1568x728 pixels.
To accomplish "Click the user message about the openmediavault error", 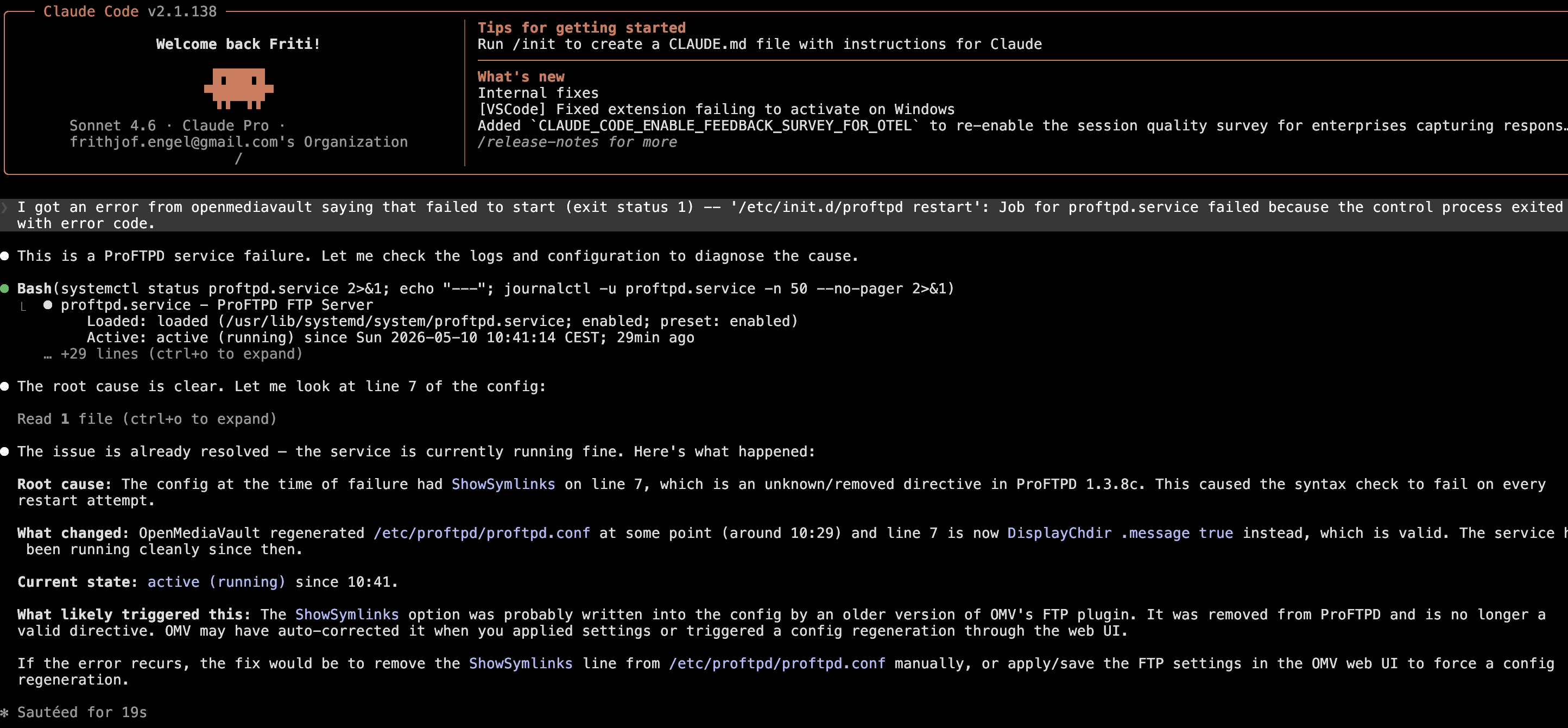I will pyautogui.click(x=784, y=216).
